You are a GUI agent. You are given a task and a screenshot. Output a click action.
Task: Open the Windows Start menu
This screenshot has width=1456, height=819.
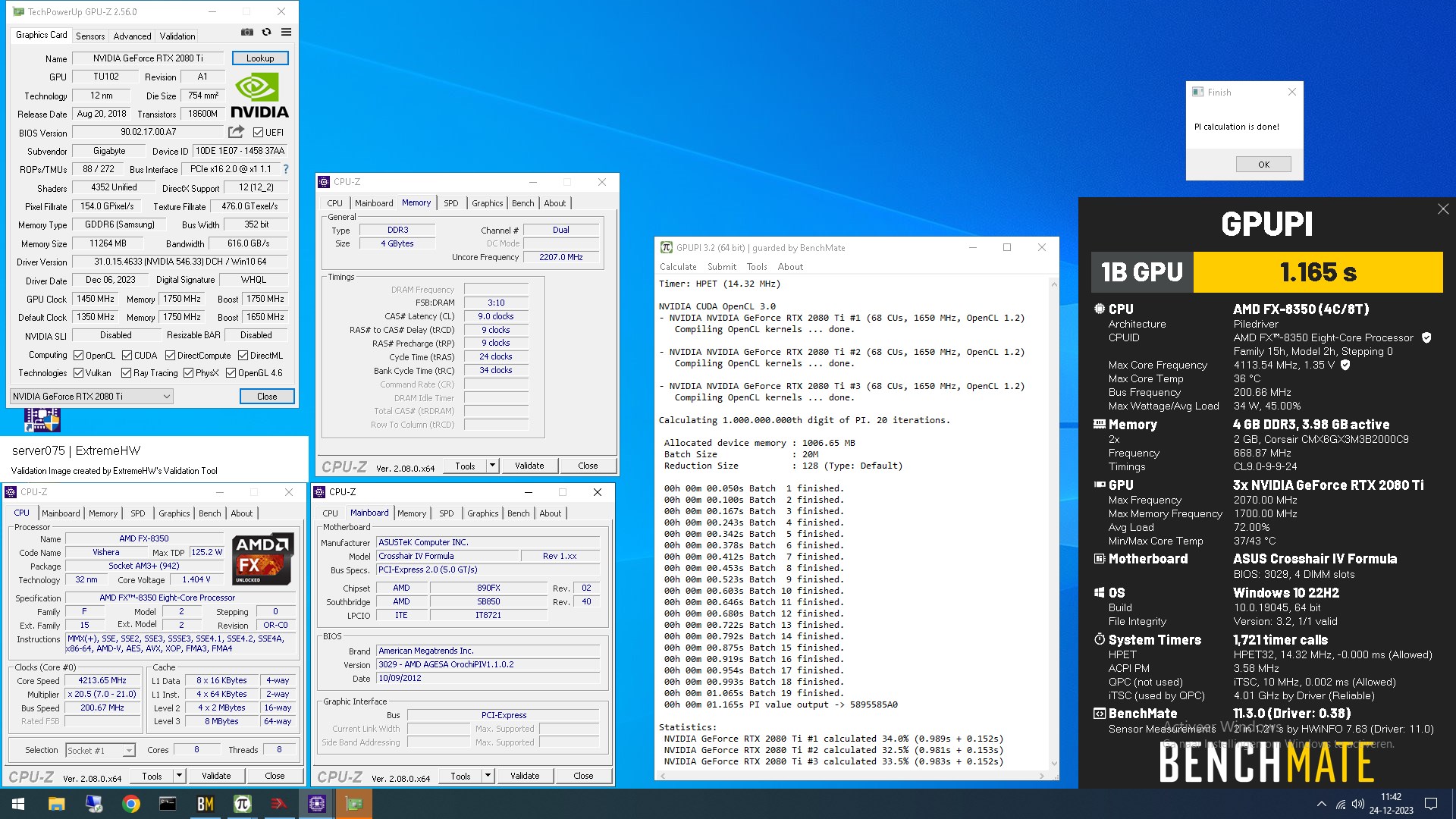[18, 804]
